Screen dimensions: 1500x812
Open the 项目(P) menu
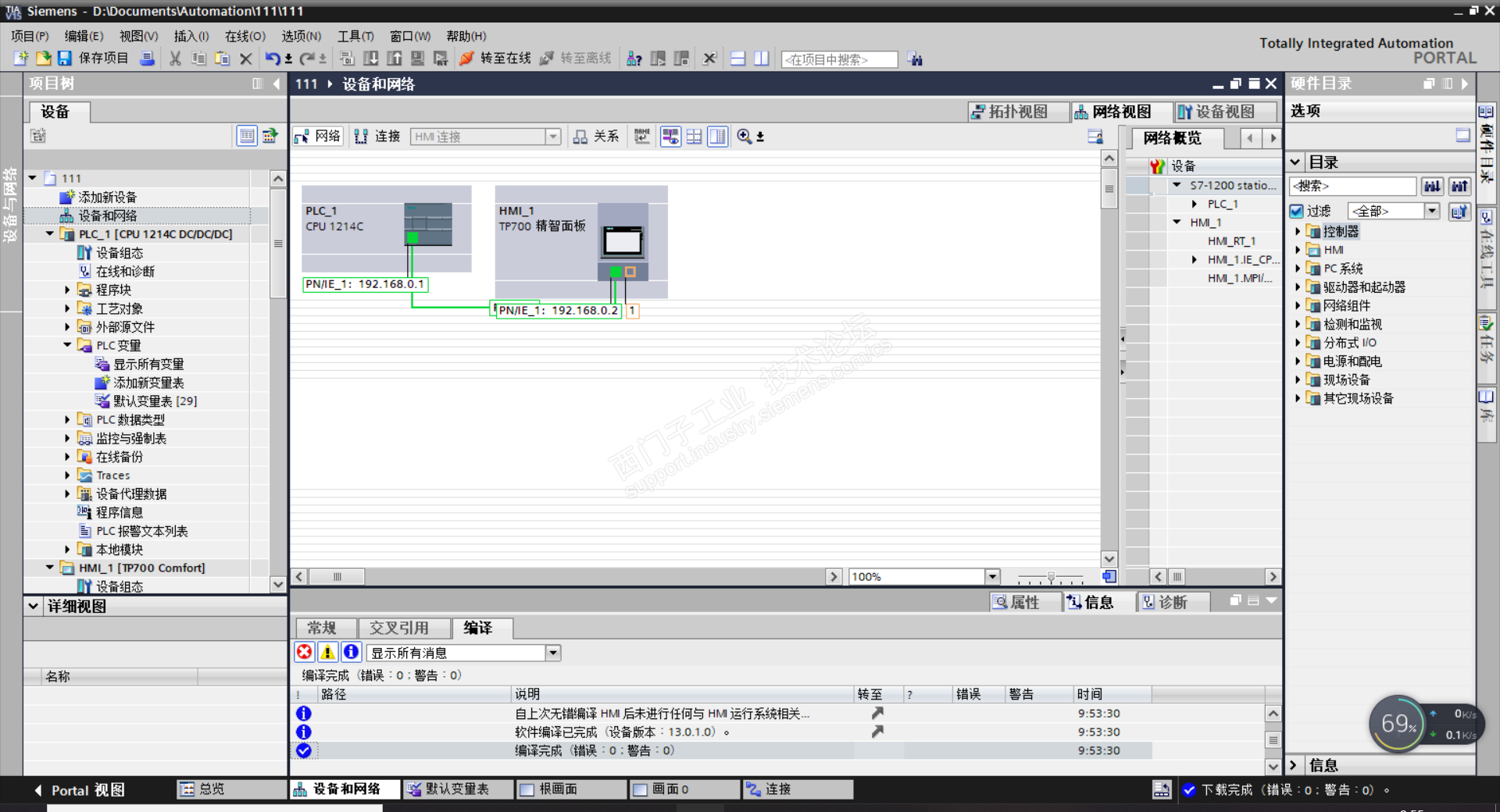click(30, 36)
